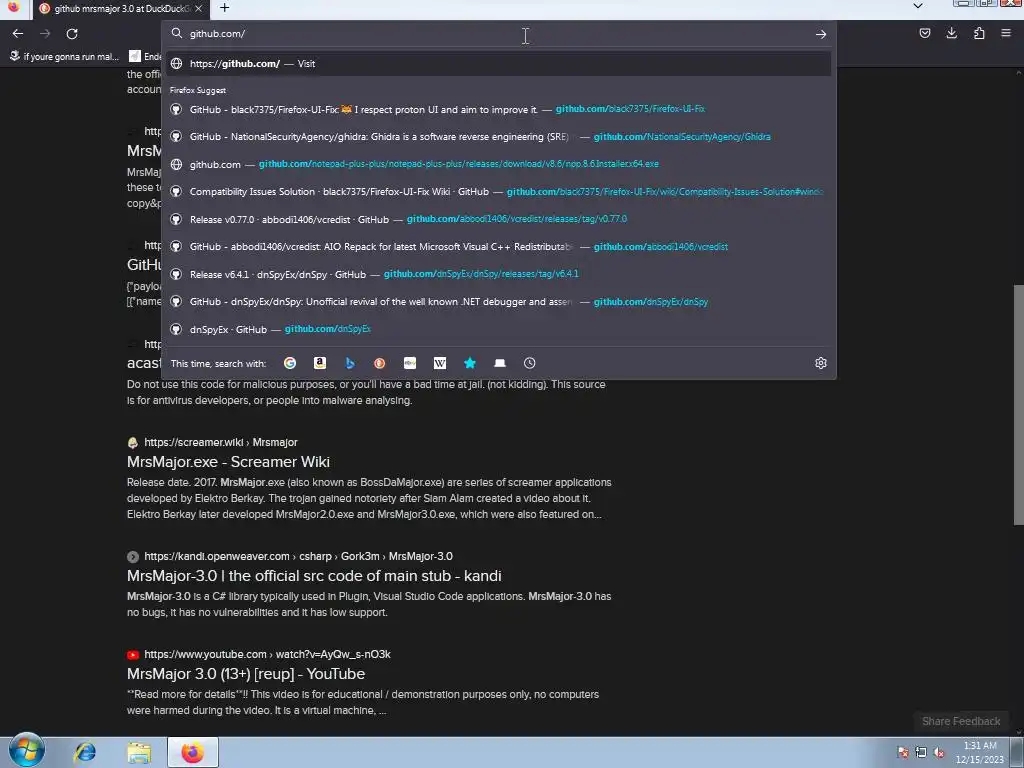
Task: Open 'if youre gonna run mal...' bookmark
Action: pos(64,57)
